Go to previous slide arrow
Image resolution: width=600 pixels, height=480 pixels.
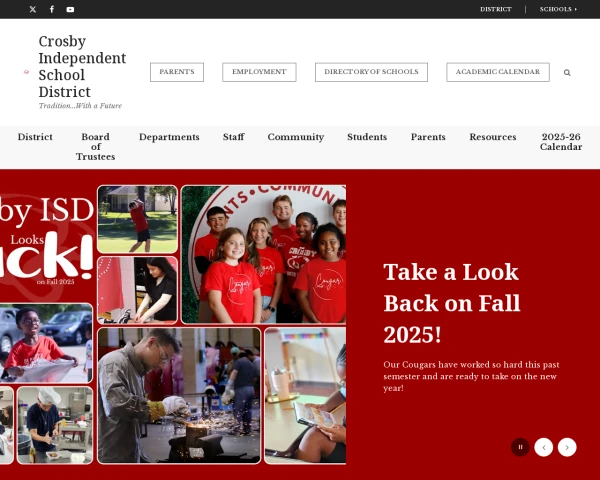pos(544,447)
